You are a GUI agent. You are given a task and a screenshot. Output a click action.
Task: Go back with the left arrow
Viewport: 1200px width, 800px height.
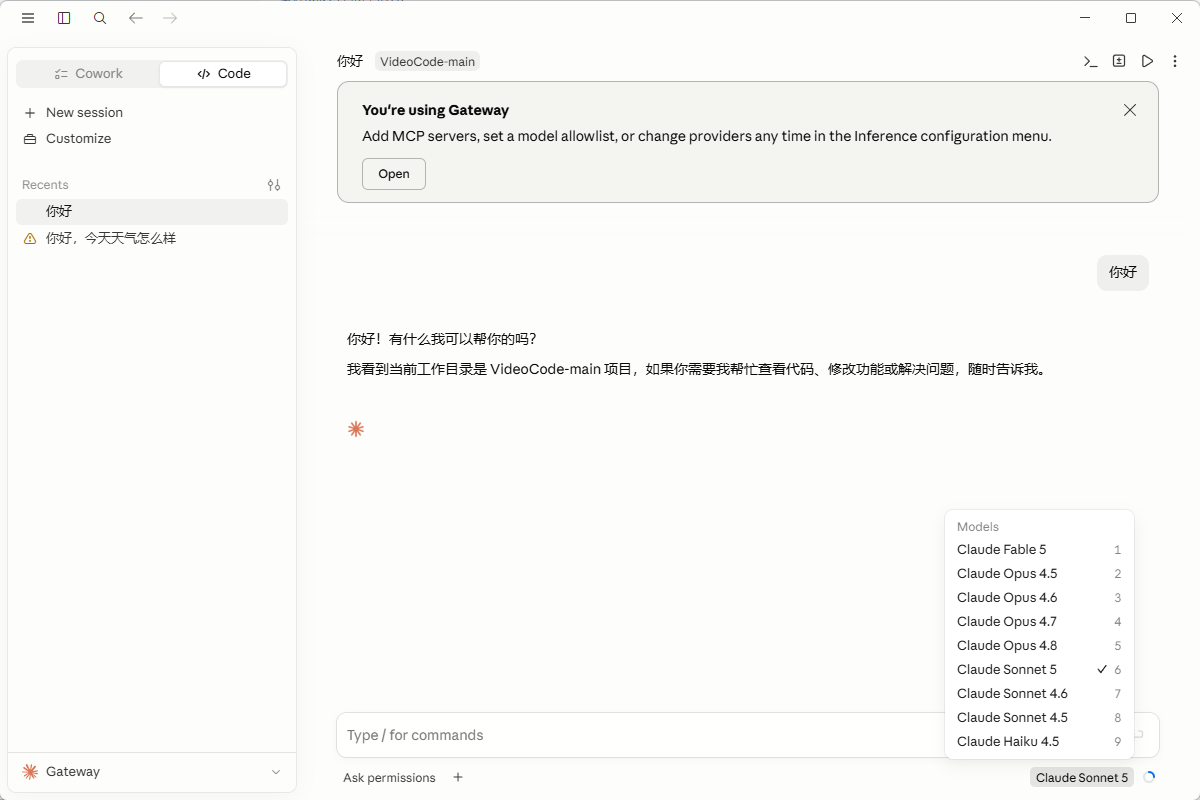pyautogui.click(x=136, y=18)
